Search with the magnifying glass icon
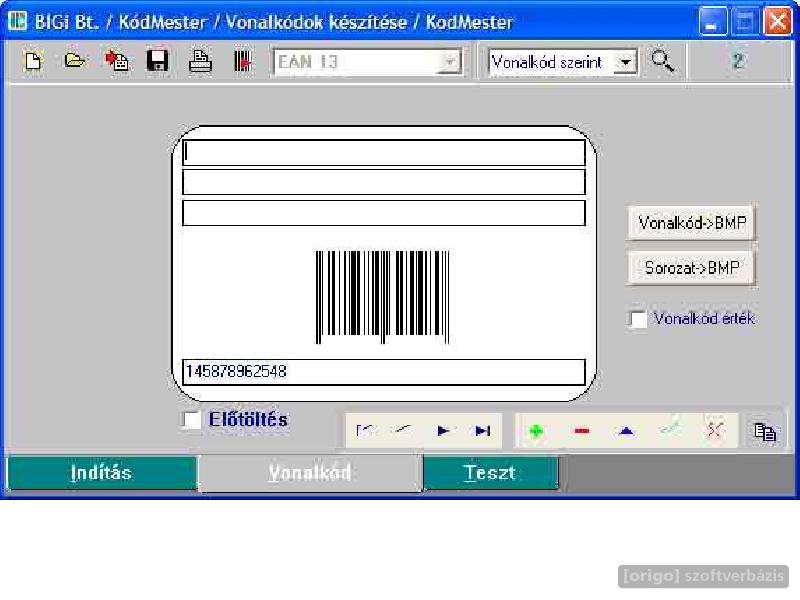The width and height of the screenshot is (800, 600). [662, 61]
